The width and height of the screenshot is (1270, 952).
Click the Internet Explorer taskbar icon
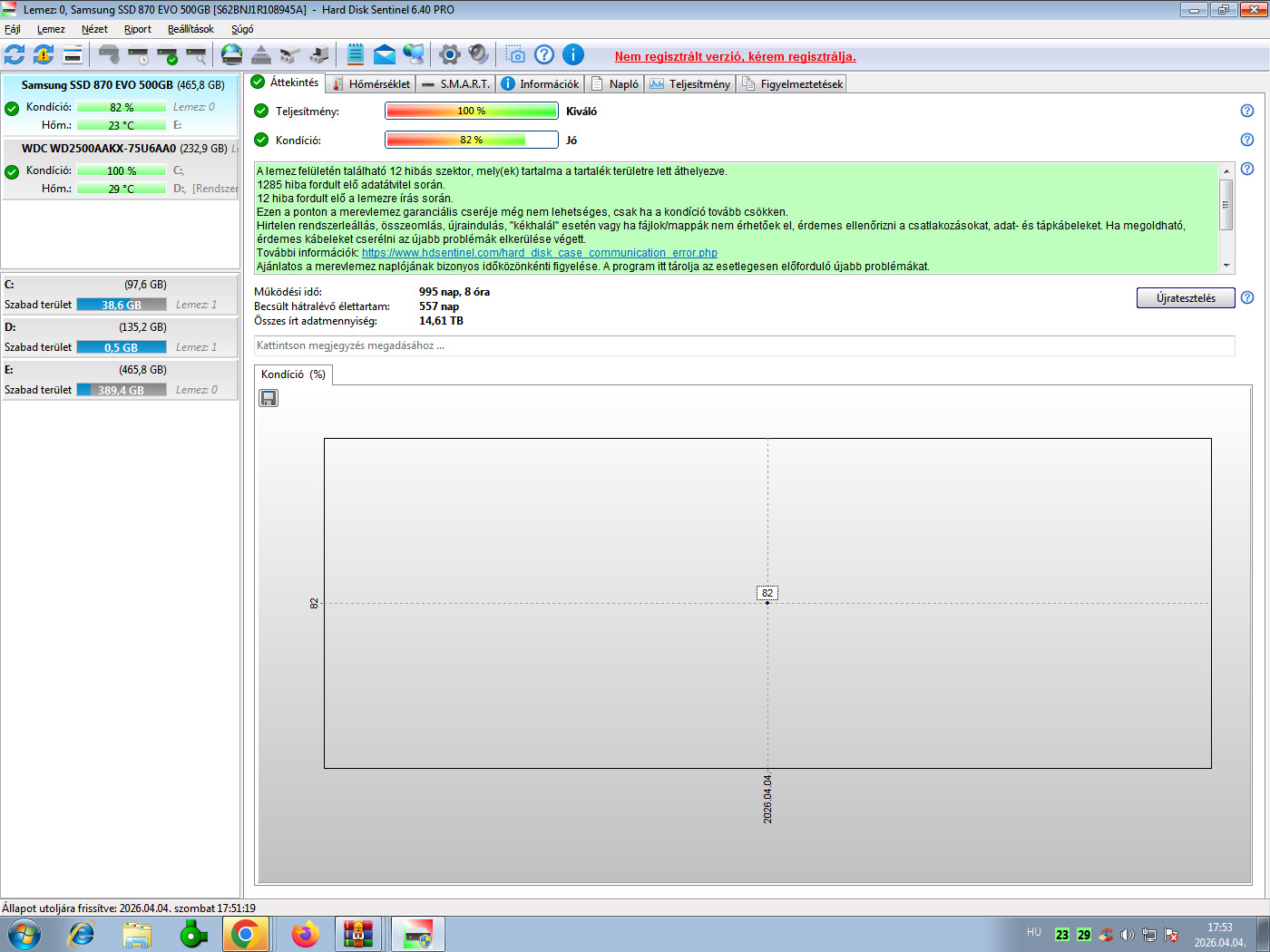82,934
